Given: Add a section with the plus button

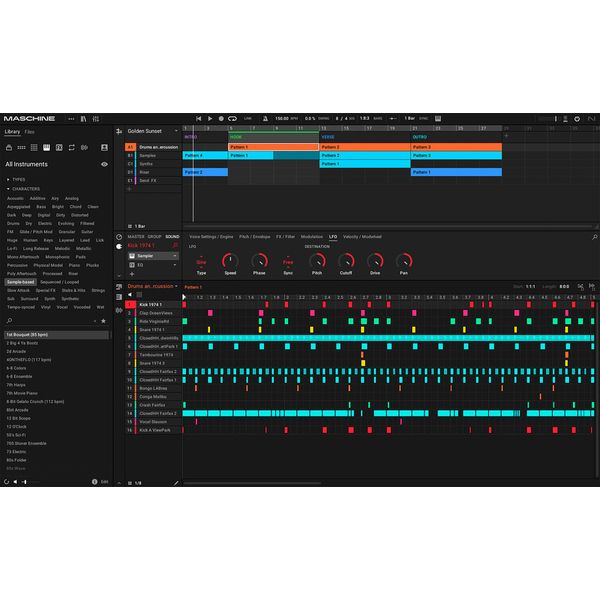Looking at the screenshot, I should [506, 136].
